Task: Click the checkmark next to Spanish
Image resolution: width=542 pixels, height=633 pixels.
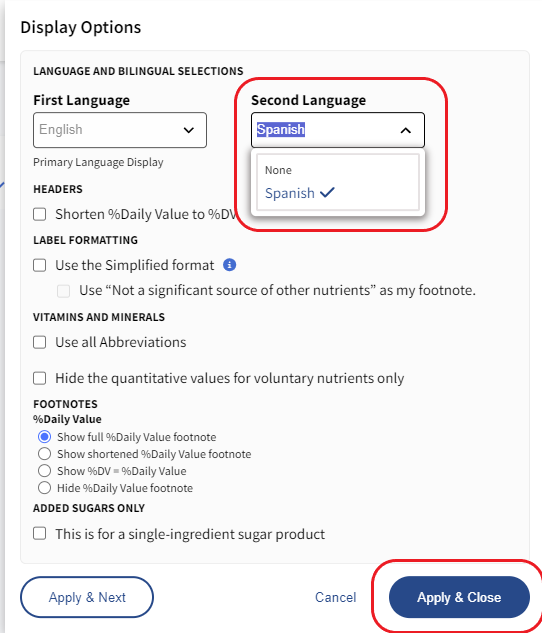Action: (327, 193)
